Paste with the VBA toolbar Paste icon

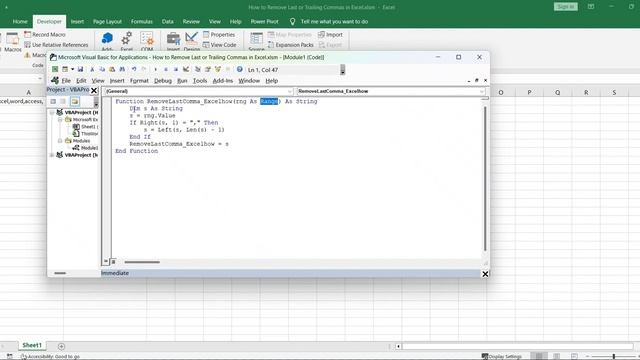[112, 69]
